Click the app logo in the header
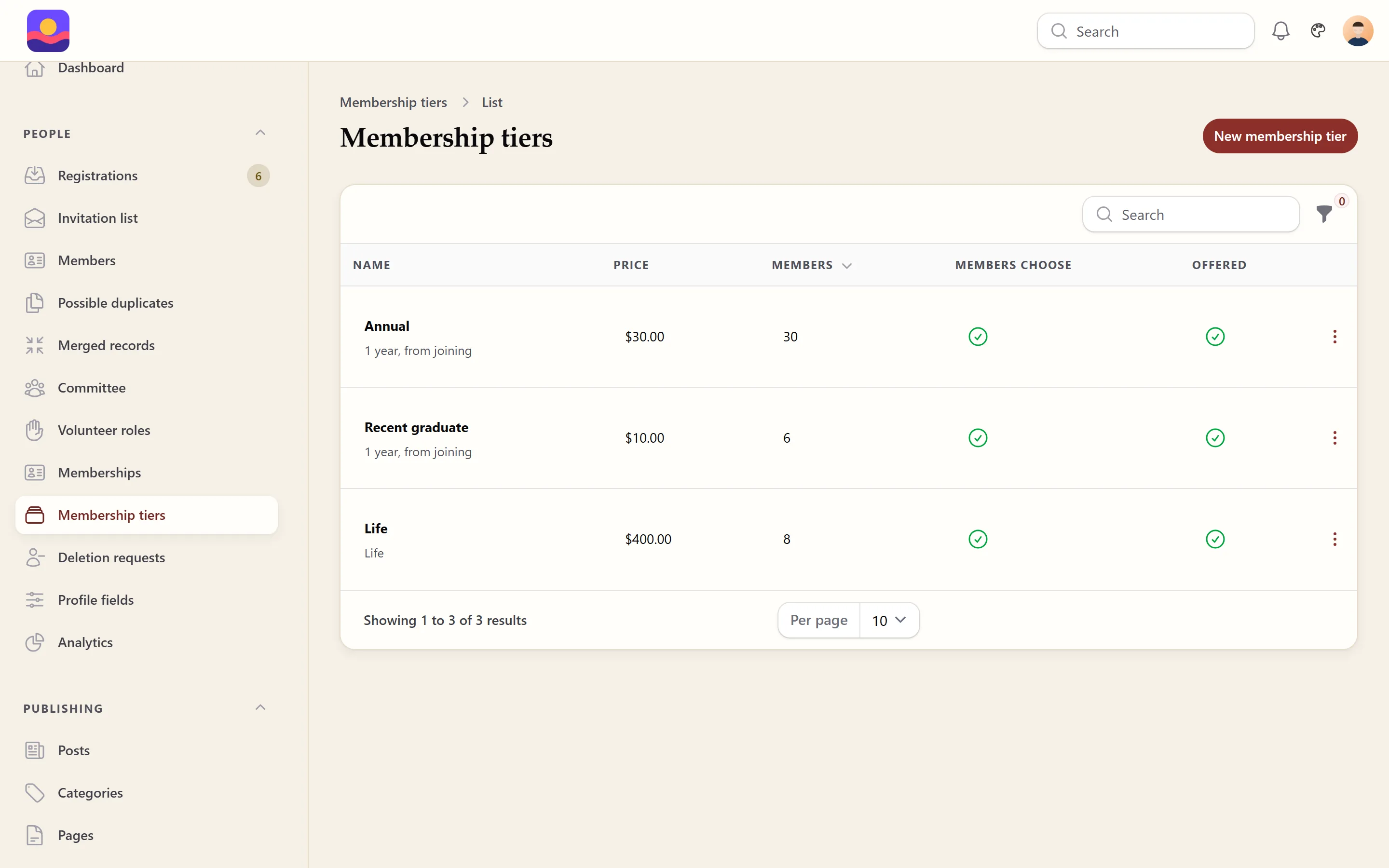Image resolution: width=1389 pixels, height=868 pixels. pos(48,31)
